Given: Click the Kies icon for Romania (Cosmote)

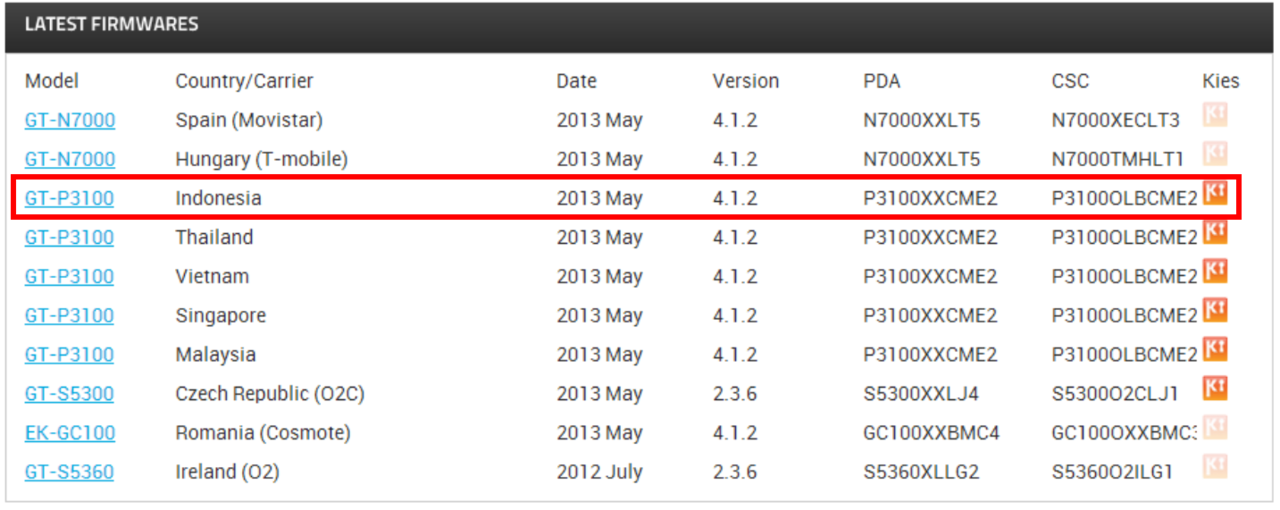Looking at the screenshot, I should coord(1215,427).
